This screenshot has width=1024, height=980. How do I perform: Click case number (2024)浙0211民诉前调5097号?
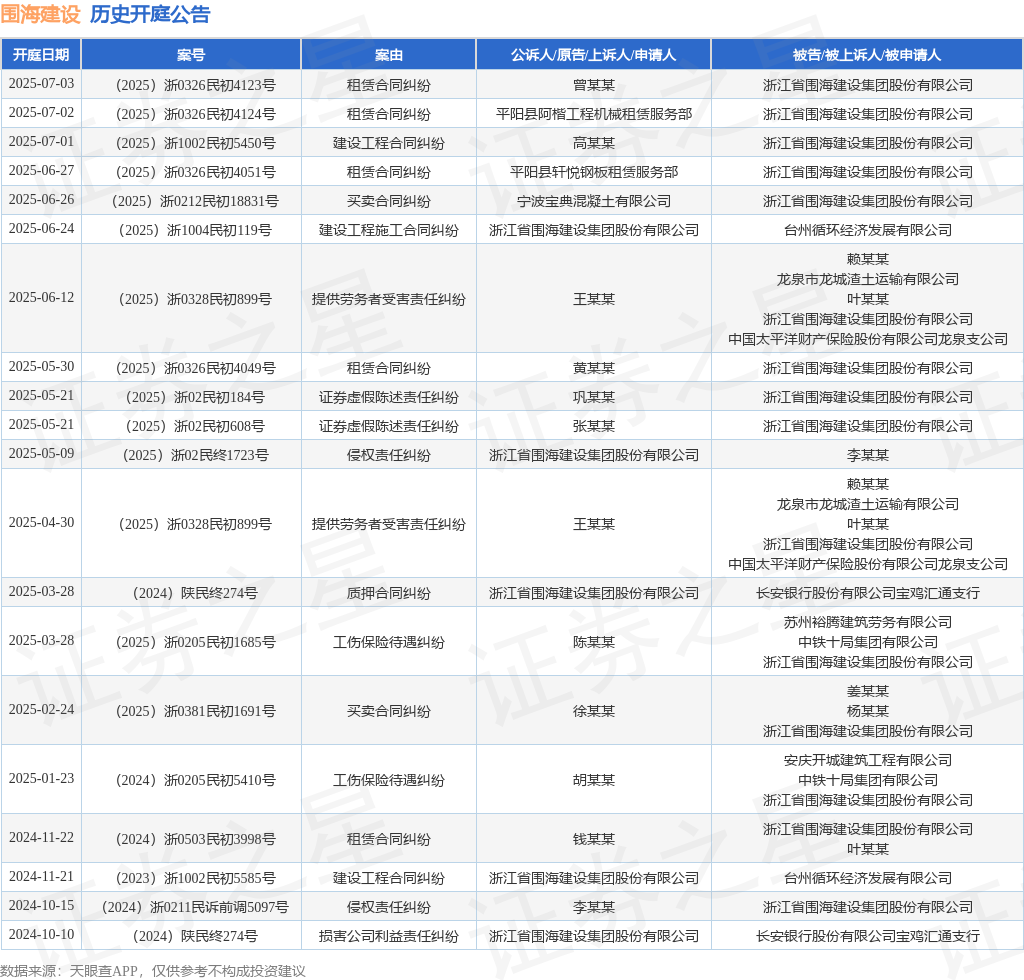point(195,907)
